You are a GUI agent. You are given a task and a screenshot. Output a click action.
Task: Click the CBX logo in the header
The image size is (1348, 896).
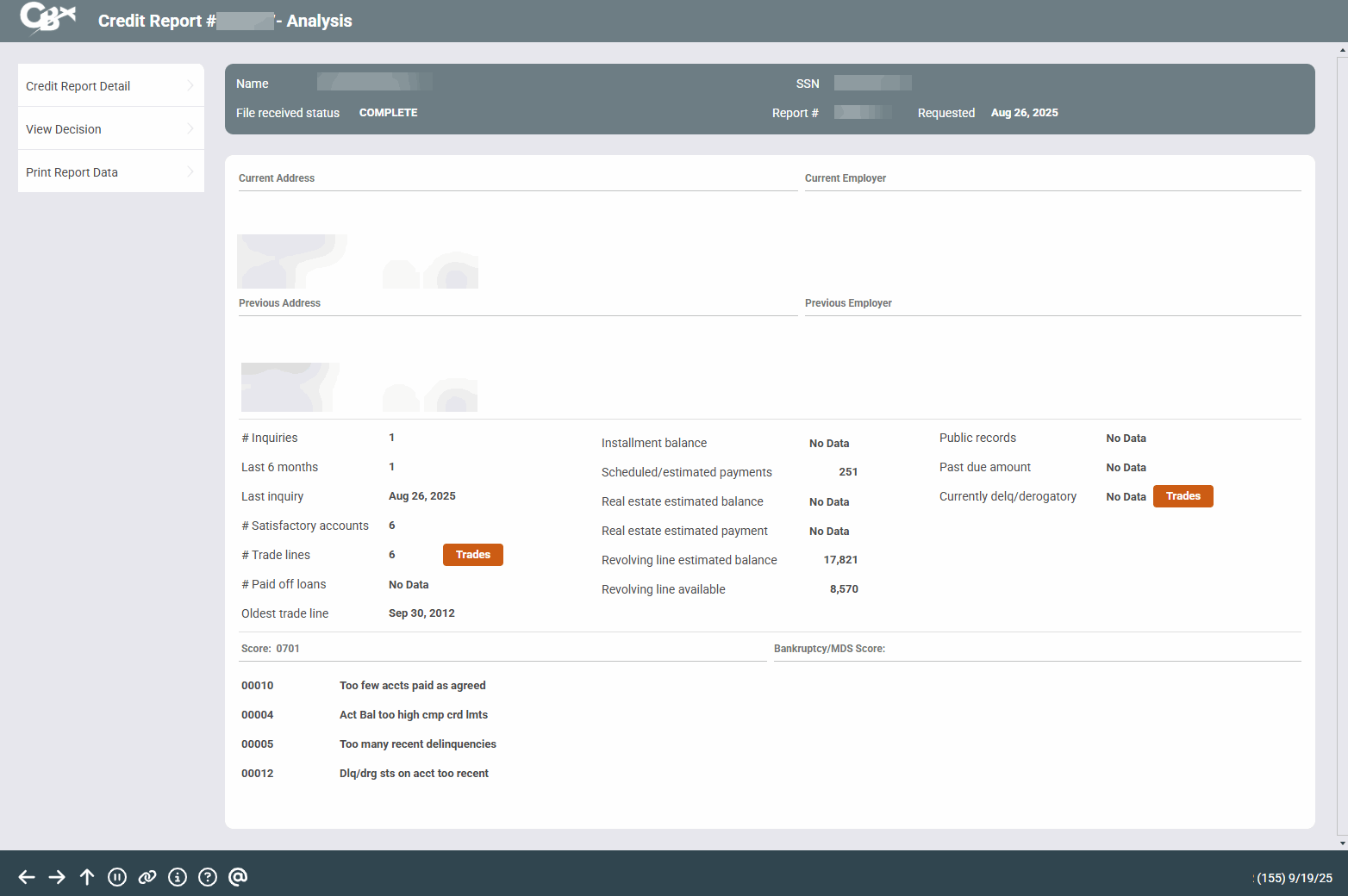[x=48, y=18]
